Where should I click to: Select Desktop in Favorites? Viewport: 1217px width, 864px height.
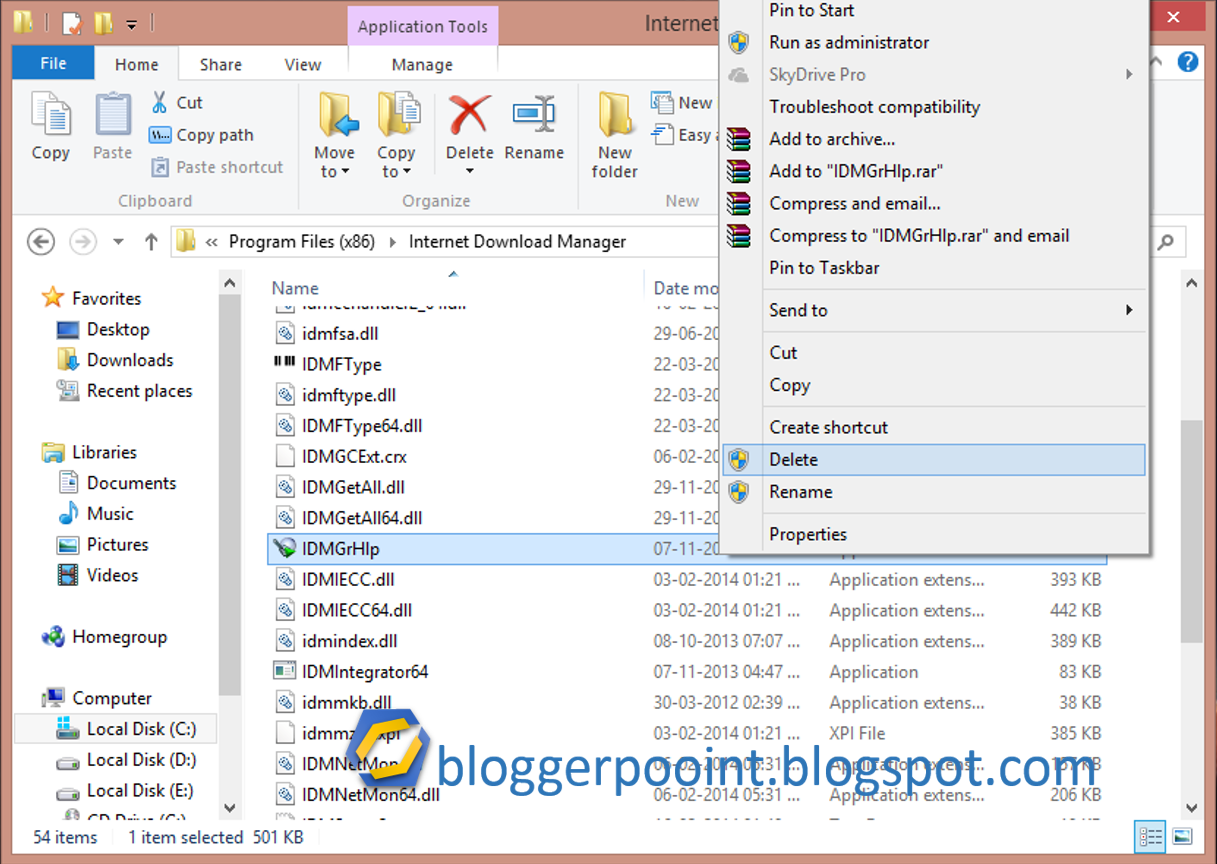103,329
